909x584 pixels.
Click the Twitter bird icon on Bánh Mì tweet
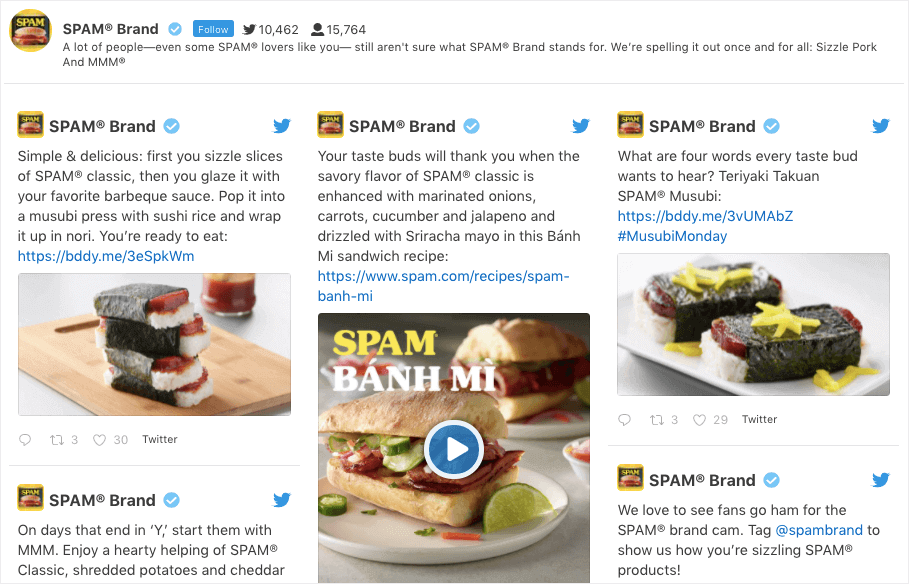click(581, 126)
